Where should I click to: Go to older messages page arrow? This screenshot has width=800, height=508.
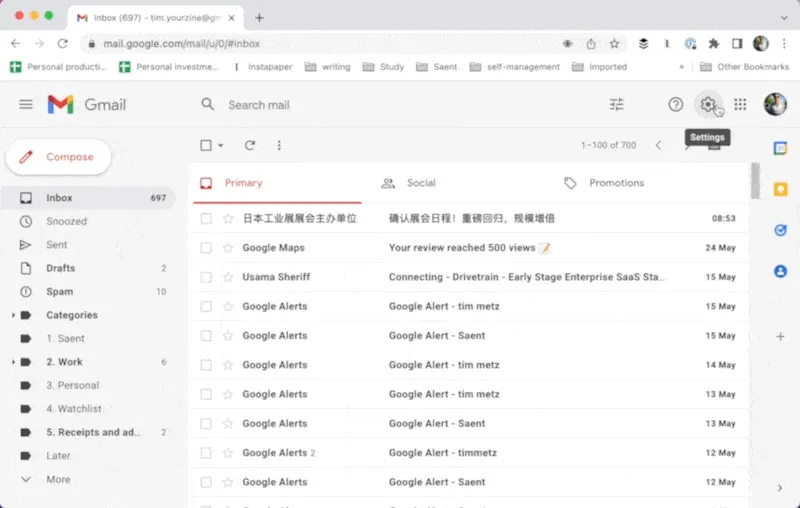pos(688,146)
